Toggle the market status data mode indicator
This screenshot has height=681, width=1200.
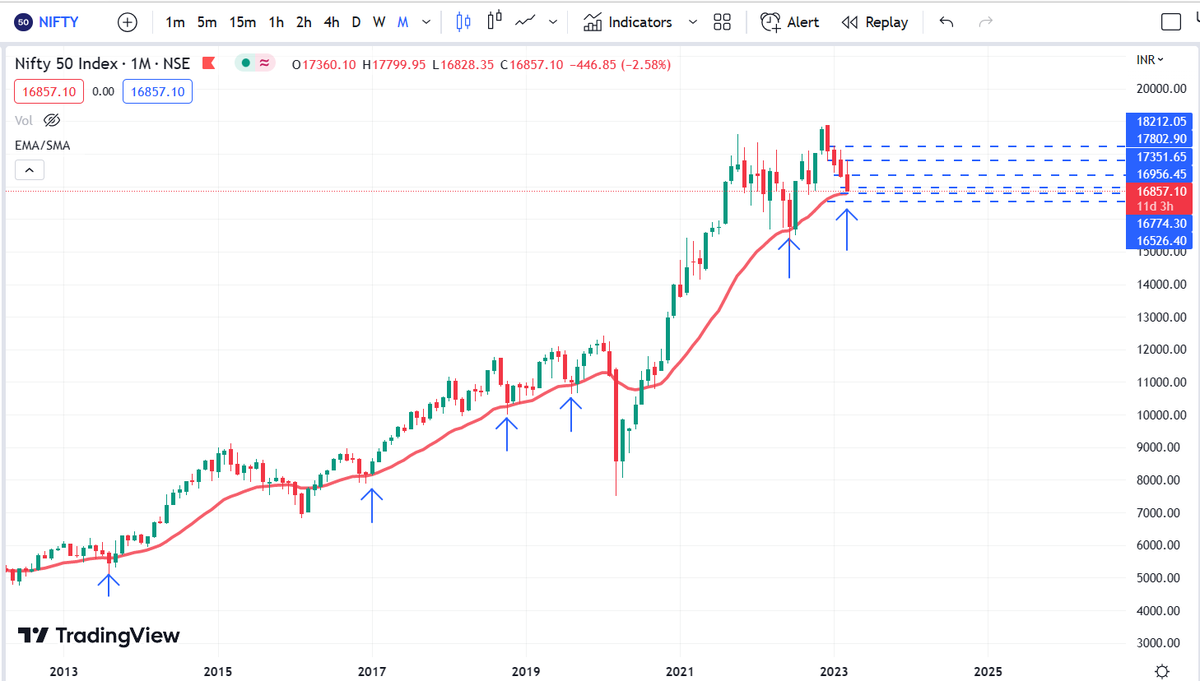click(x=255, y=64)
